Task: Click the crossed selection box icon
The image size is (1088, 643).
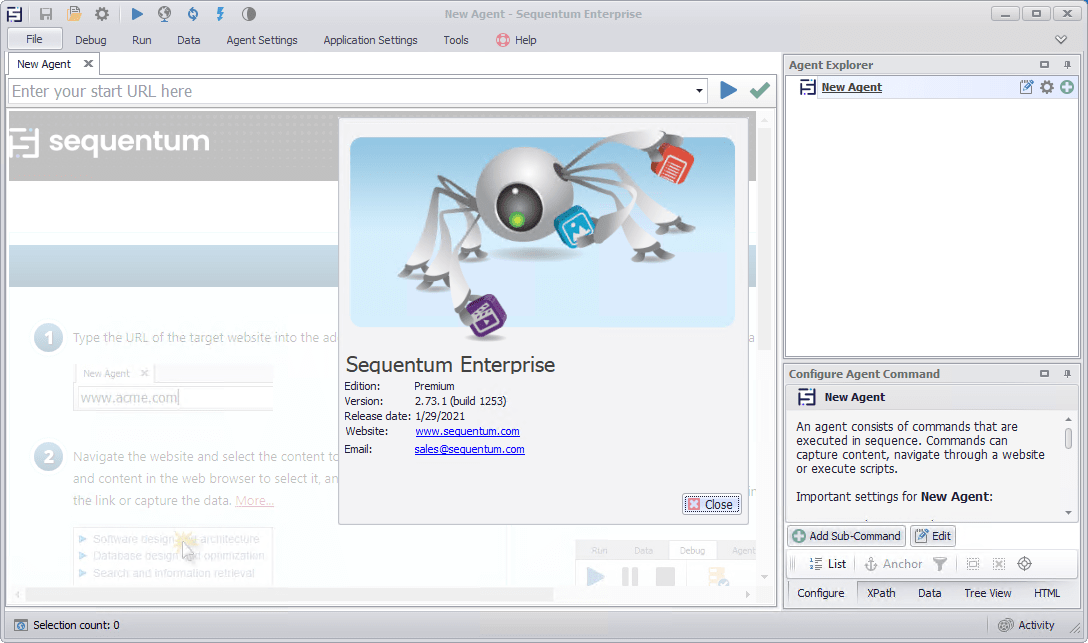Action: 998,564
